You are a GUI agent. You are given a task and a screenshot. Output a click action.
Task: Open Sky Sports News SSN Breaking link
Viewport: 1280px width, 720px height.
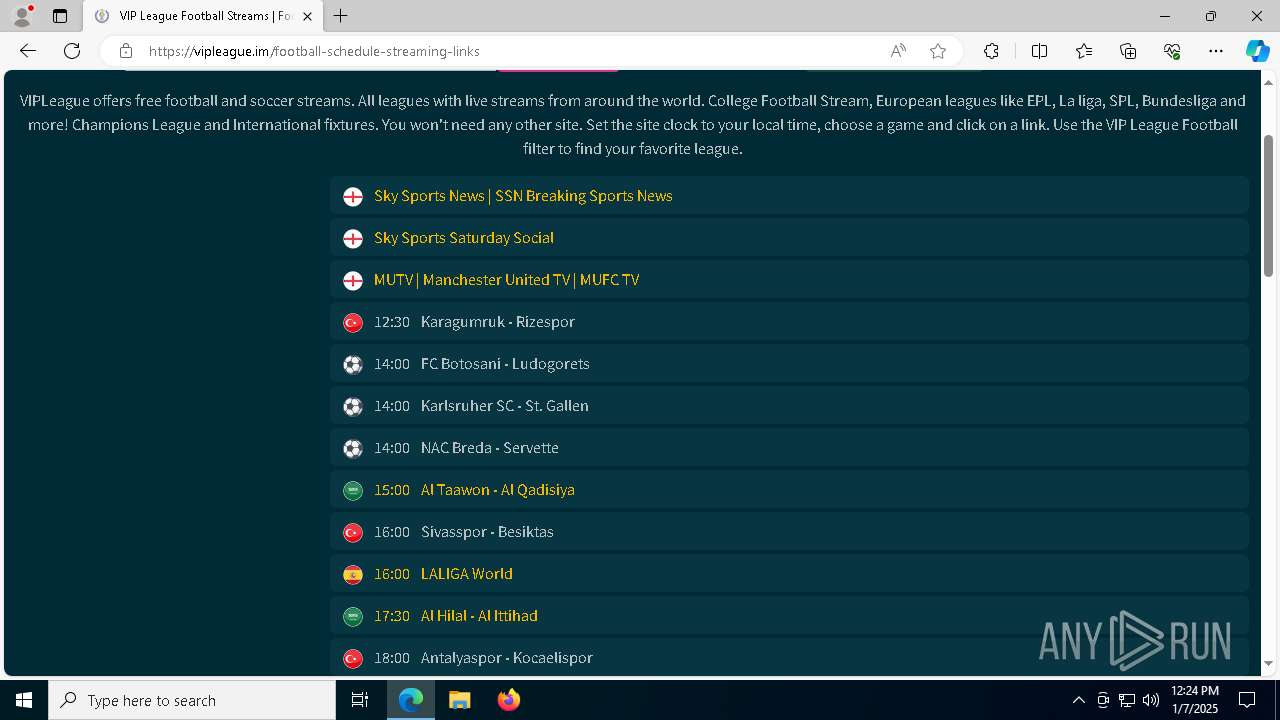coord(523,196)
